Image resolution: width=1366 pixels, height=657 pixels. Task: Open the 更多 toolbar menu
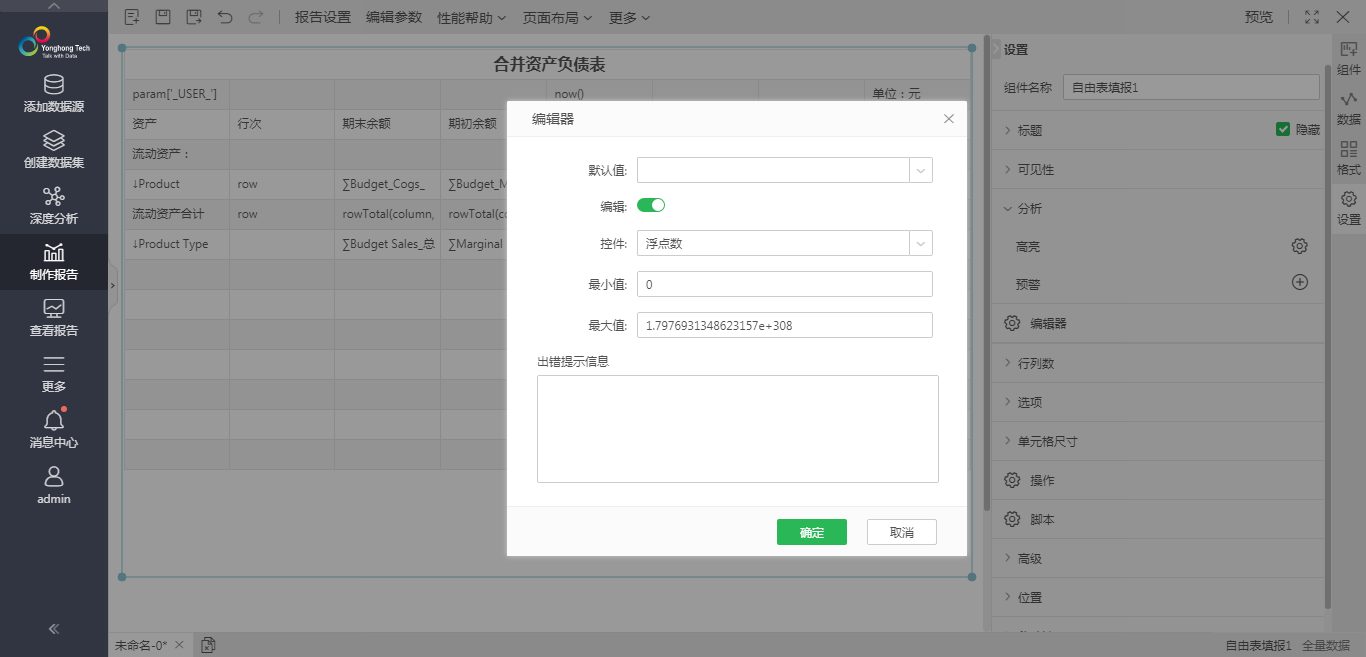click(629, 17)
